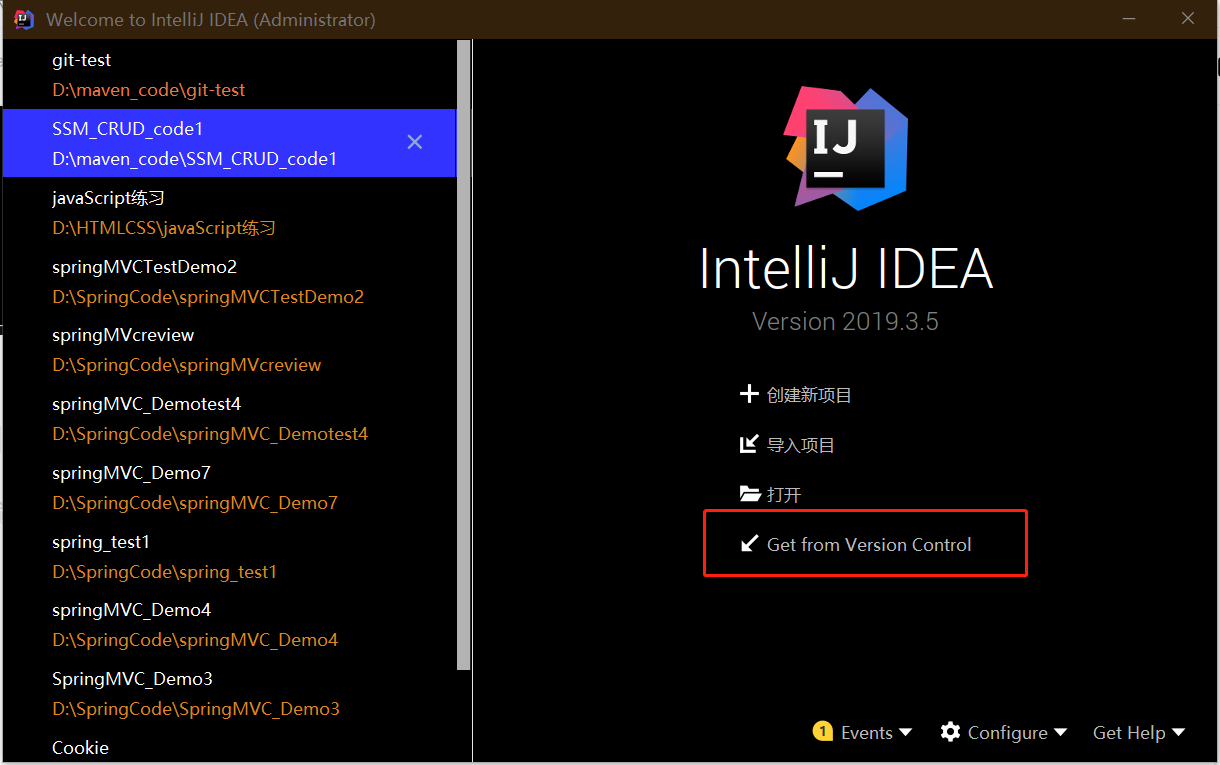Open the springMVC_Demotest4 project
This screenshot has width=1220, height=765.
pos(229,418)
